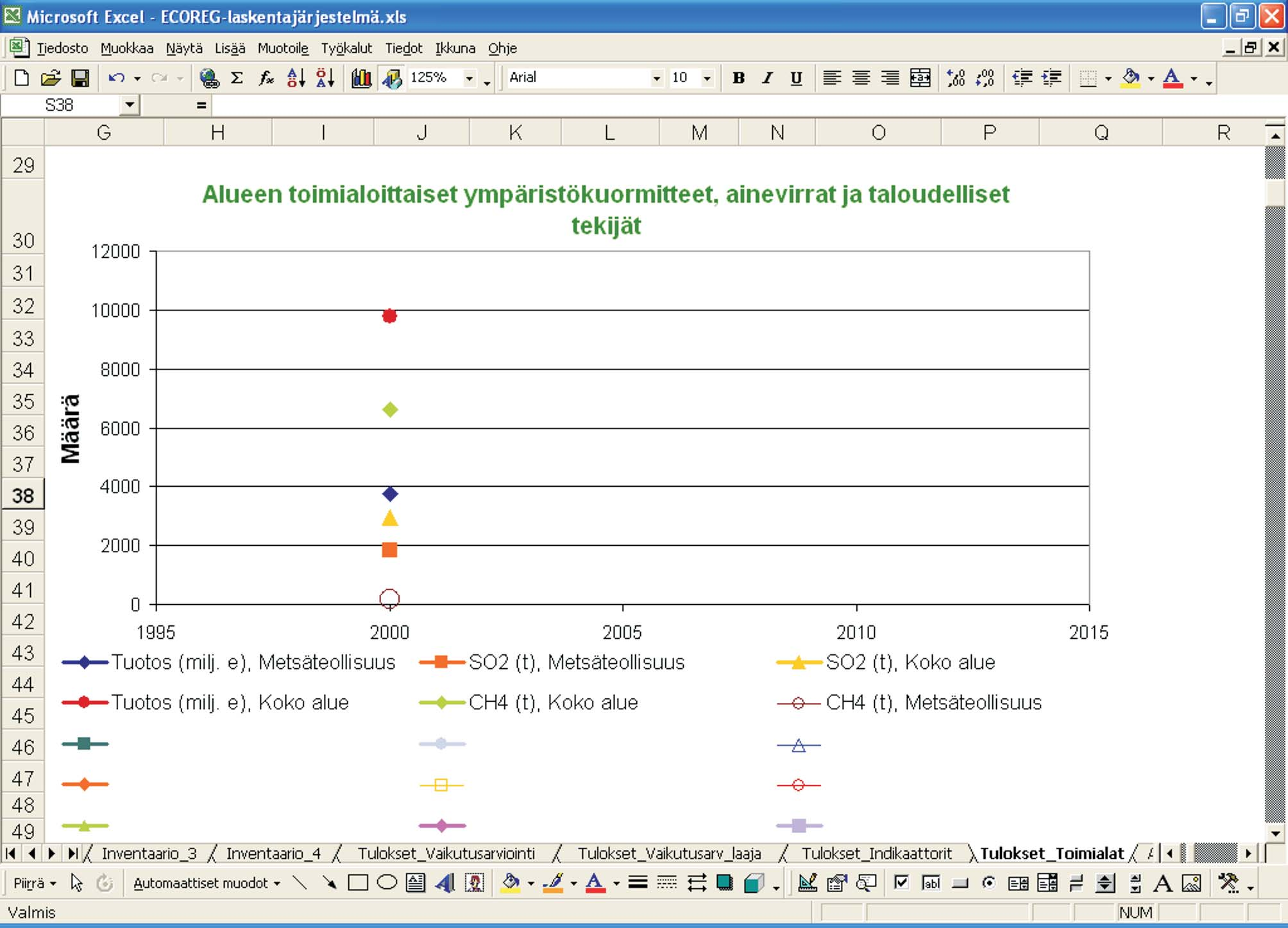Undo the last action
The width and height of the screenshot is (1288, 928).
click(117, 78)
